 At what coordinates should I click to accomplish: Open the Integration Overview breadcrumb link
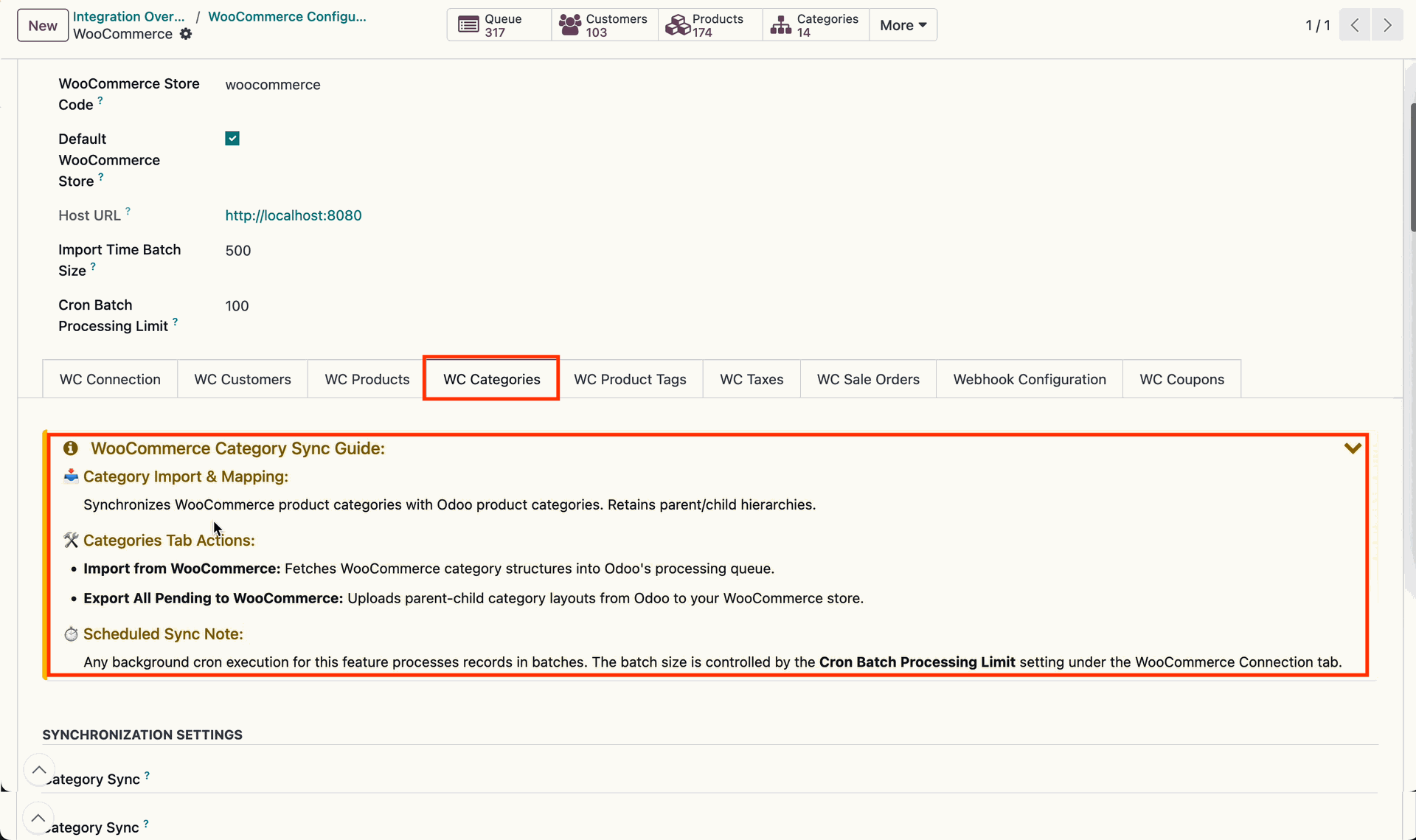click(x=128, y=16)
